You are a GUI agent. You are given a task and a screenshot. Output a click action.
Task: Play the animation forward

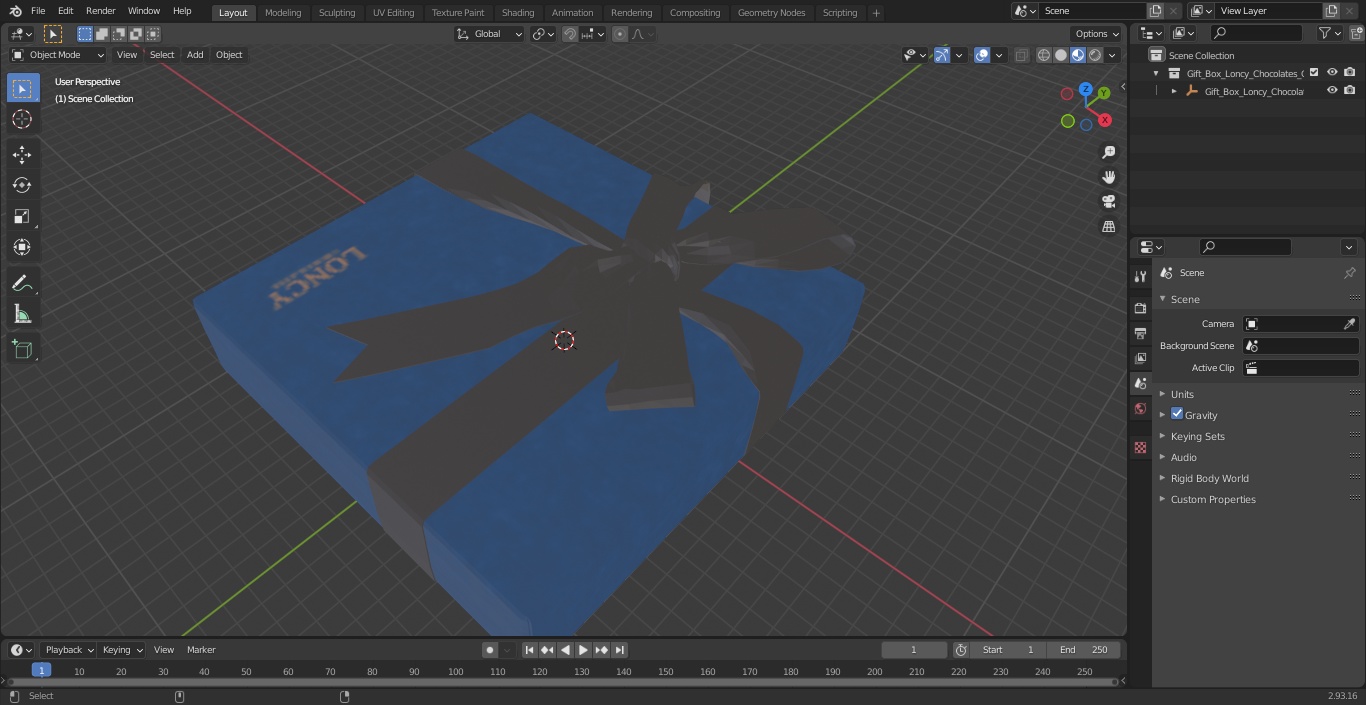583,650
